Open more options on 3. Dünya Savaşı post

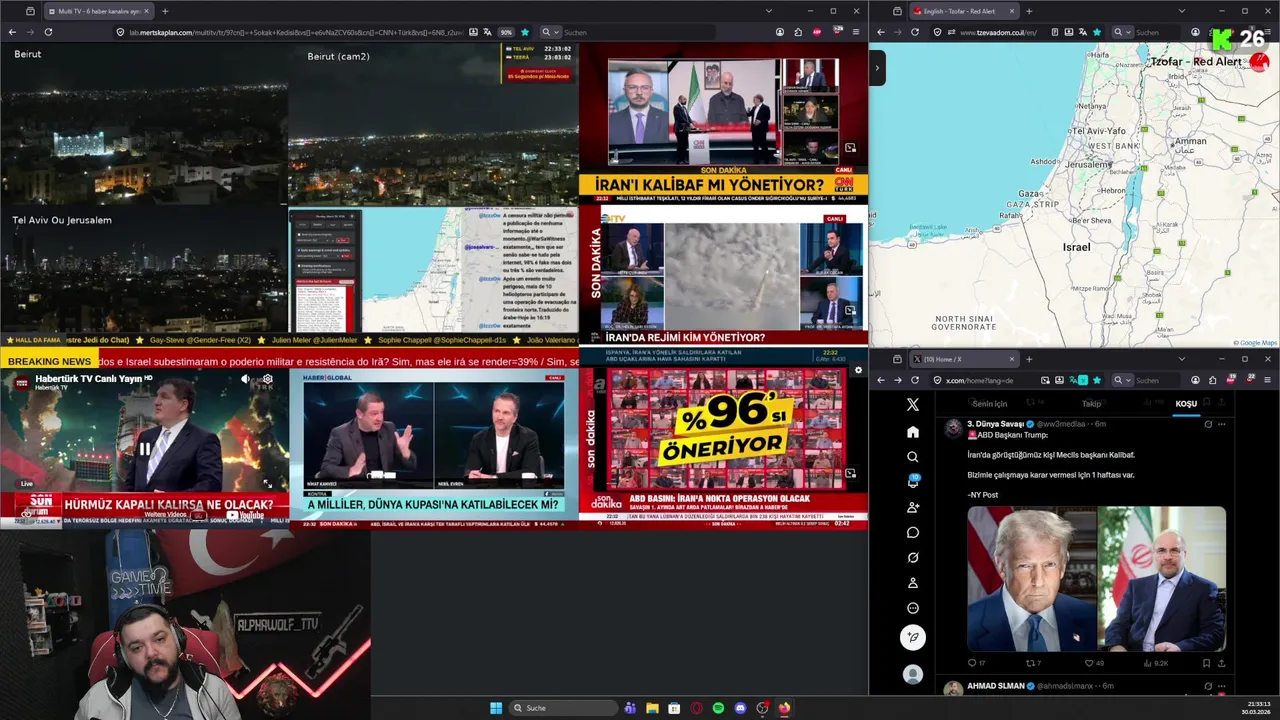point(1221,424)
